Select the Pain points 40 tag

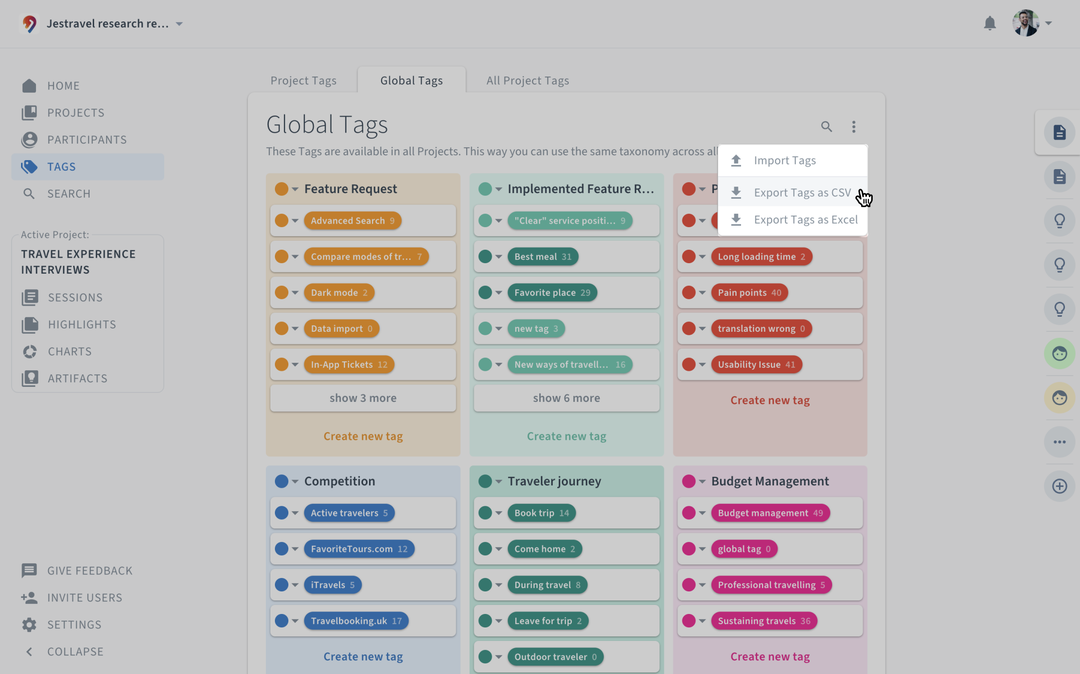[749, 293]
